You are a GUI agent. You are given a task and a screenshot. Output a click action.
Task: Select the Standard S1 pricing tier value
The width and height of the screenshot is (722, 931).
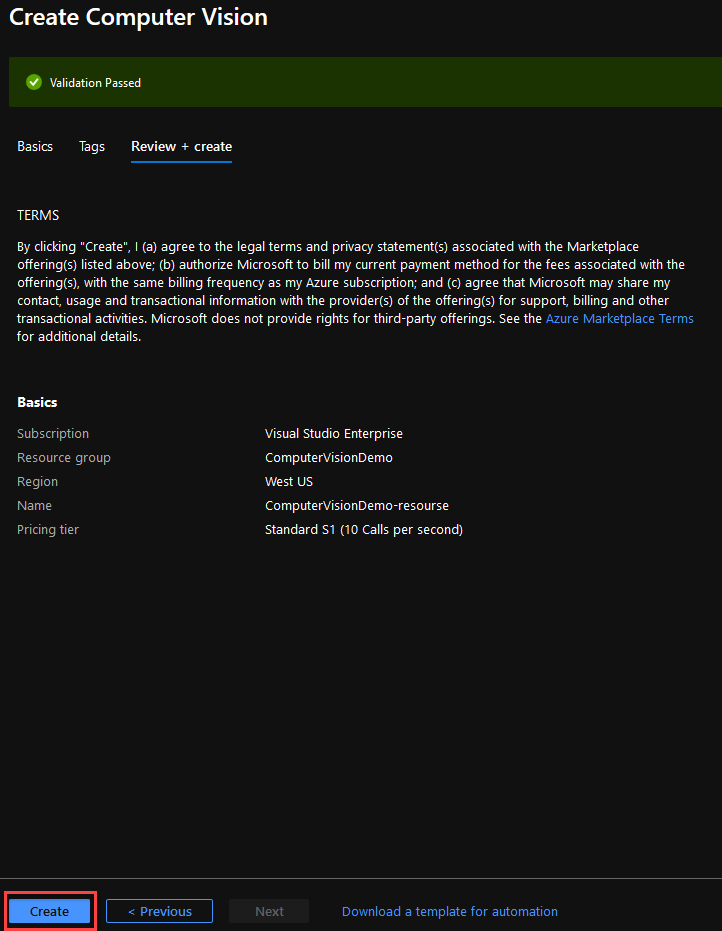pos(364,529)
